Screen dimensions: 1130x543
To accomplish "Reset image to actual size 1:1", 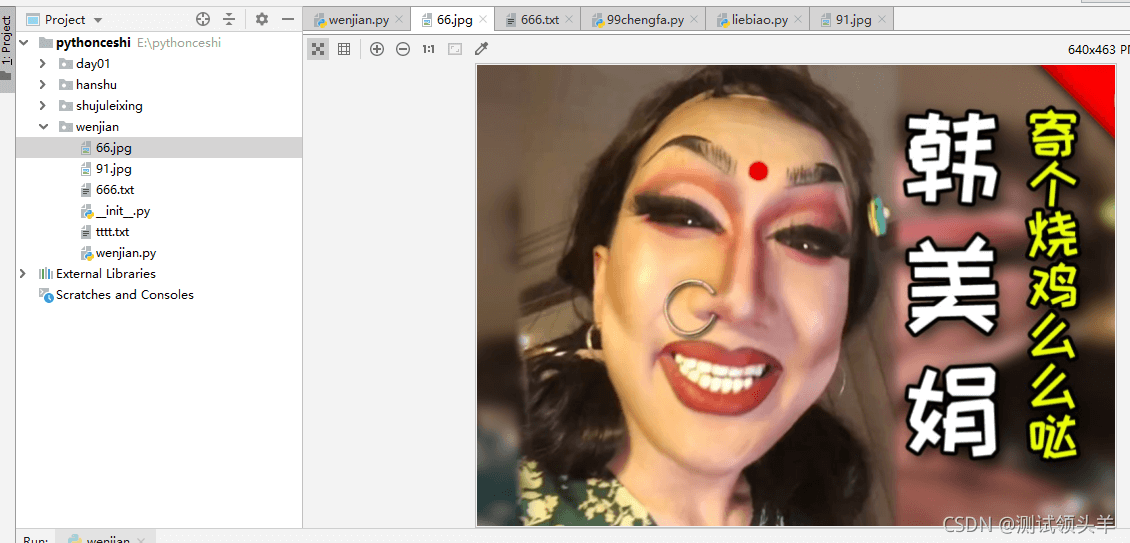I will click(429, 49).
